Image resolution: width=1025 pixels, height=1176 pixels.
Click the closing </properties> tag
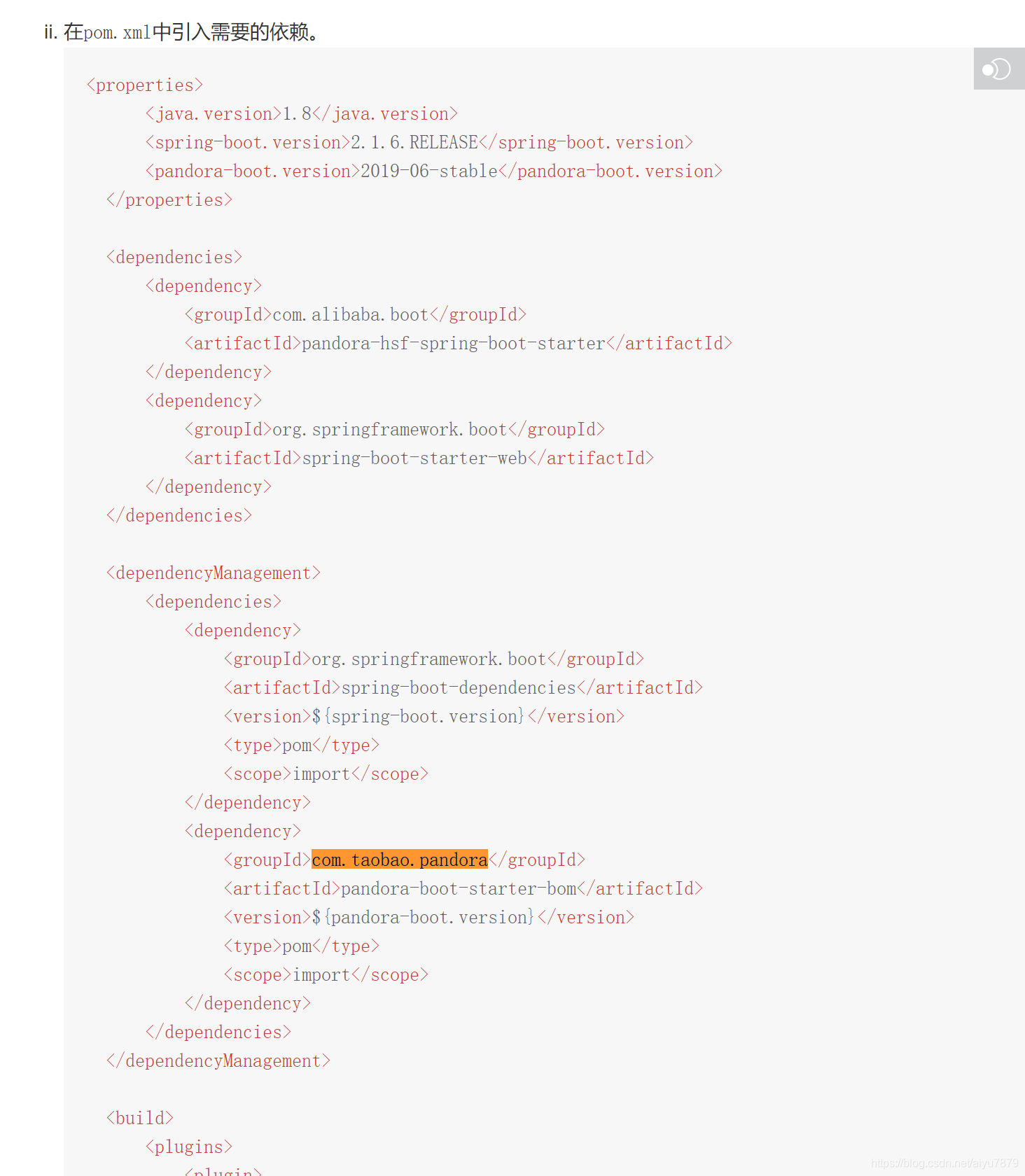pyautogui.click(x=169, y=200)
